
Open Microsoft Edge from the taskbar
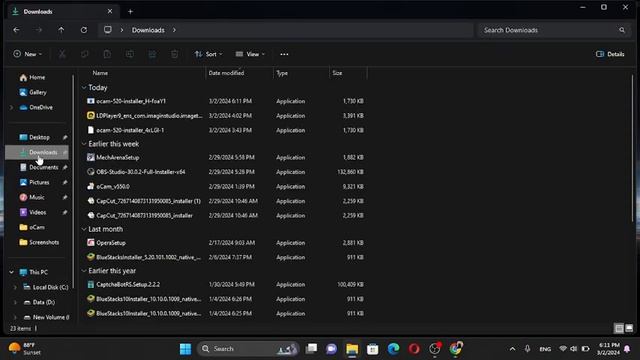(393, 349)
